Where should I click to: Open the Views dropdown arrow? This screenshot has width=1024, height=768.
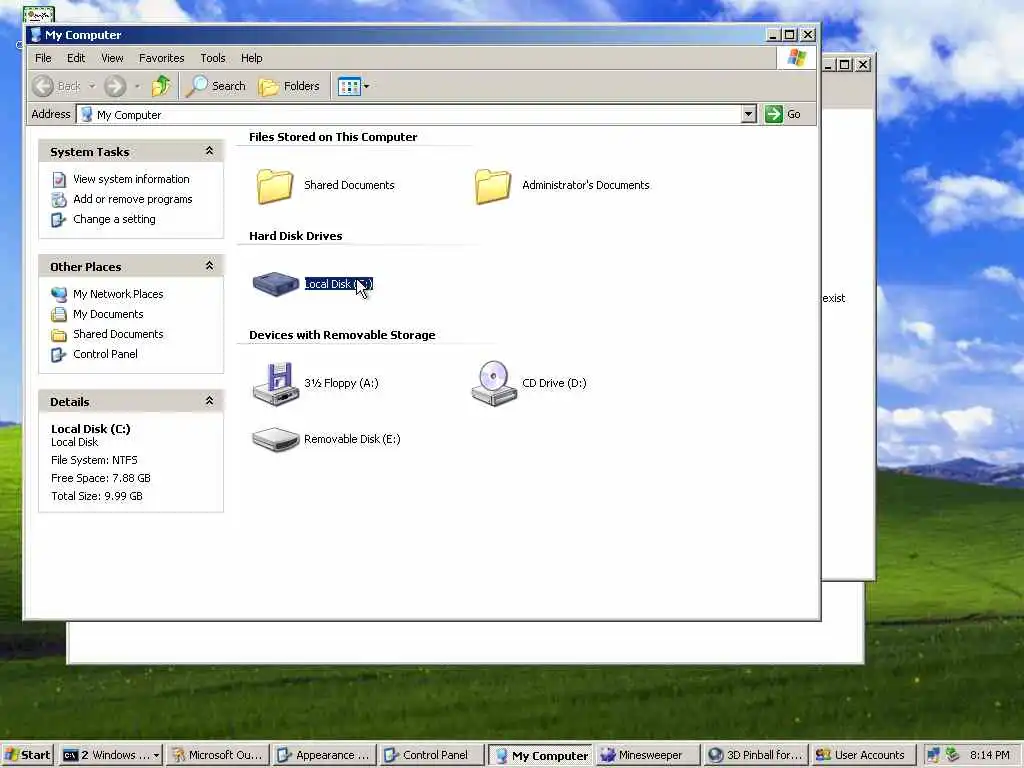point(366,86)
